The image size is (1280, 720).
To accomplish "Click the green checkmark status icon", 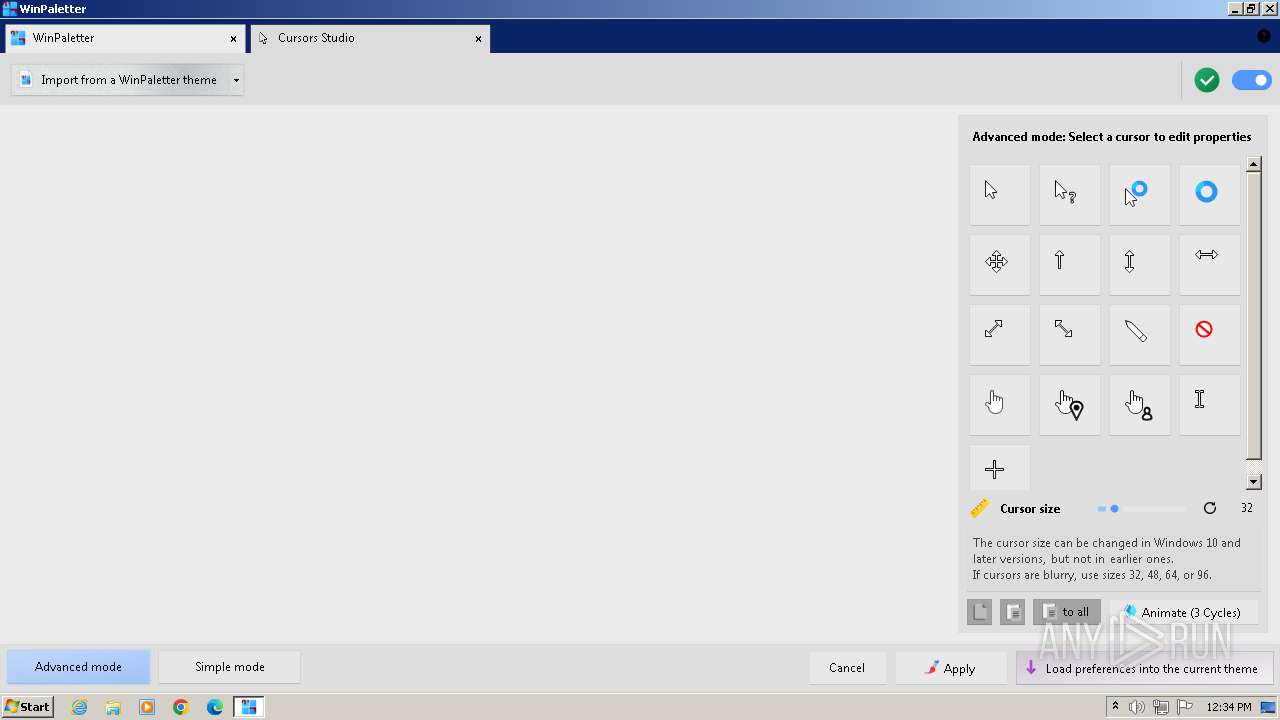I will [x=1207, y=80].
